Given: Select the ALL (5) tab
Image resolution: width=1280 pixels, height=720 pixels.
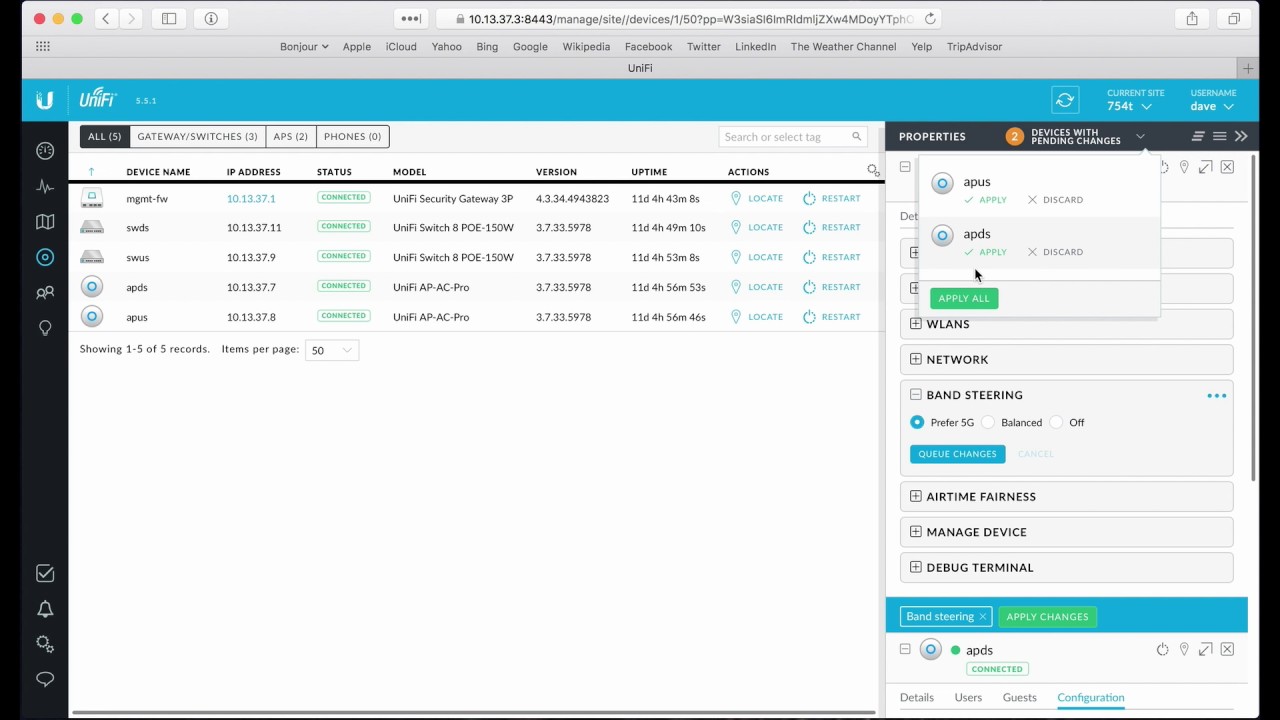Looking at the screenshot, I should click(105, 136).
